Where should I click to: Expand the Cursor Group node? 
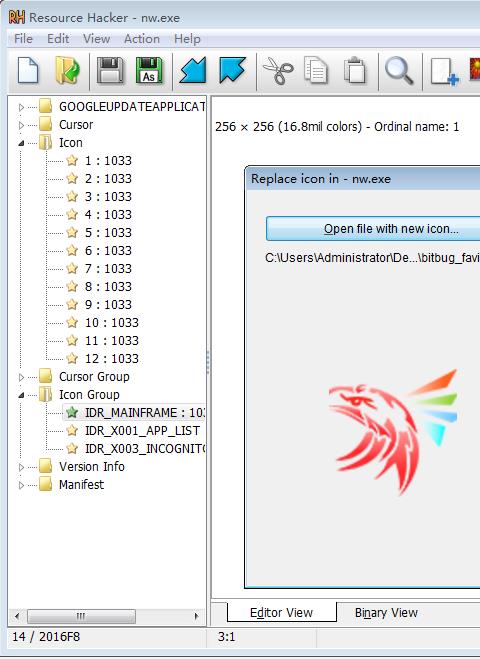[21, 377]
